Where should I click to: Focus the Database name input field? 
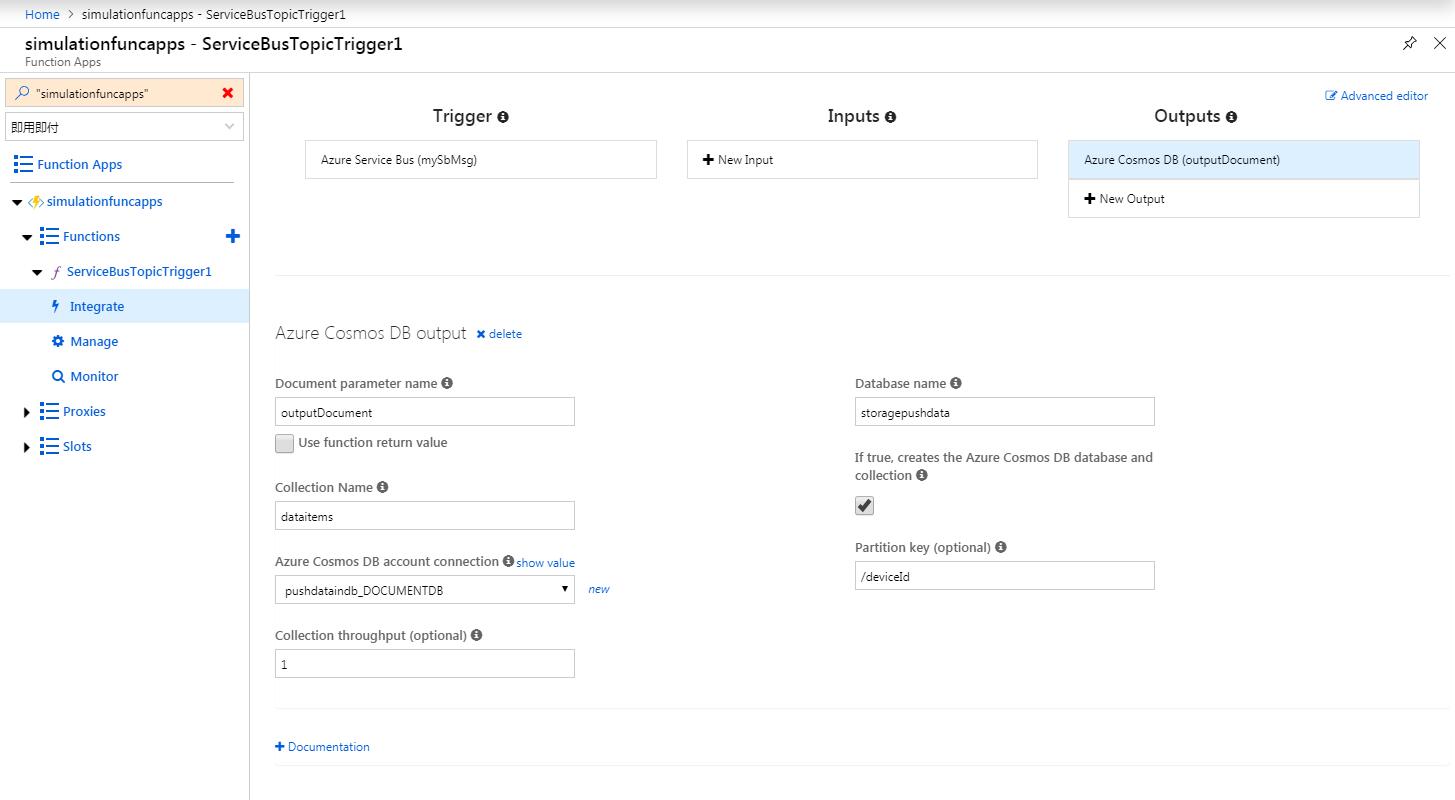click(x=1005, y=412)
